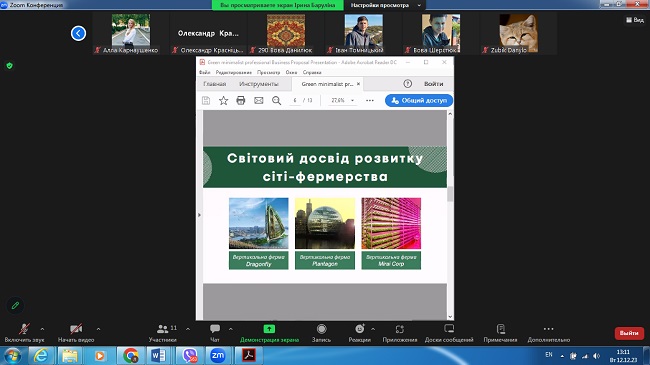This screenshot has width=650, height=365.
Task: Unmute with the microphone icon
Action: coord(24,329)
